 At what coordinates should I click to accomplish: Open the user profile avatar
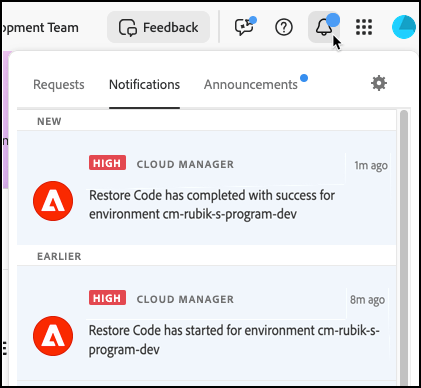tap(404, 27)
